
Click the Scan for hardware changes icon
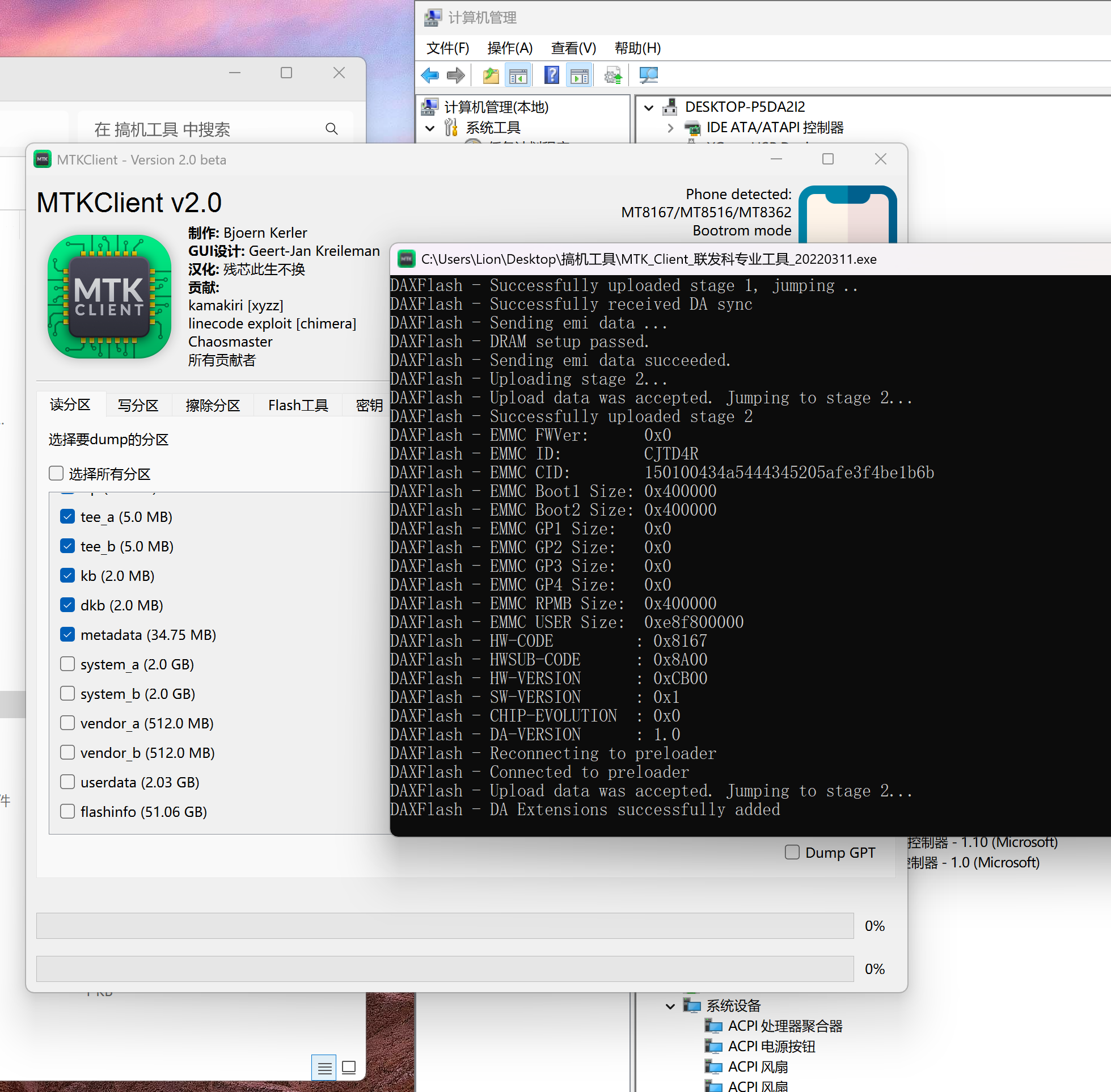click(648, 75)
